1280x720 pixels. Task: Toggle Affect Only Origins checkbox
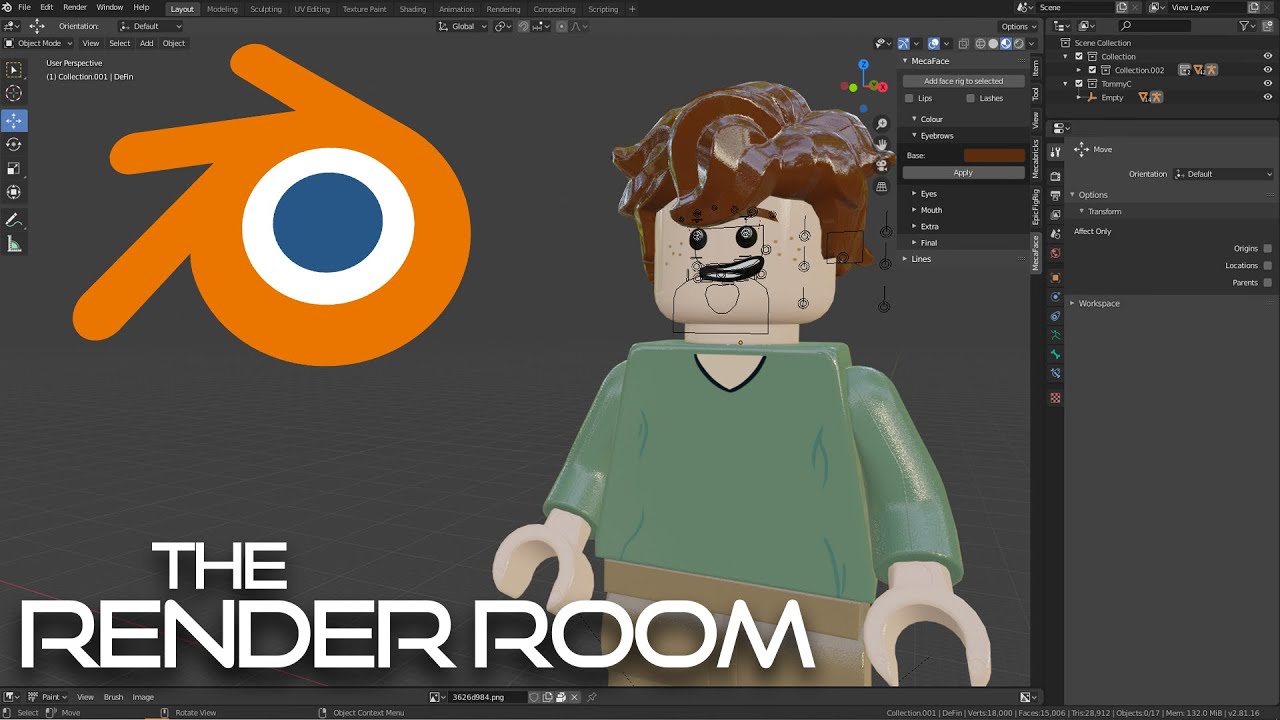(x=1268, y=248)
